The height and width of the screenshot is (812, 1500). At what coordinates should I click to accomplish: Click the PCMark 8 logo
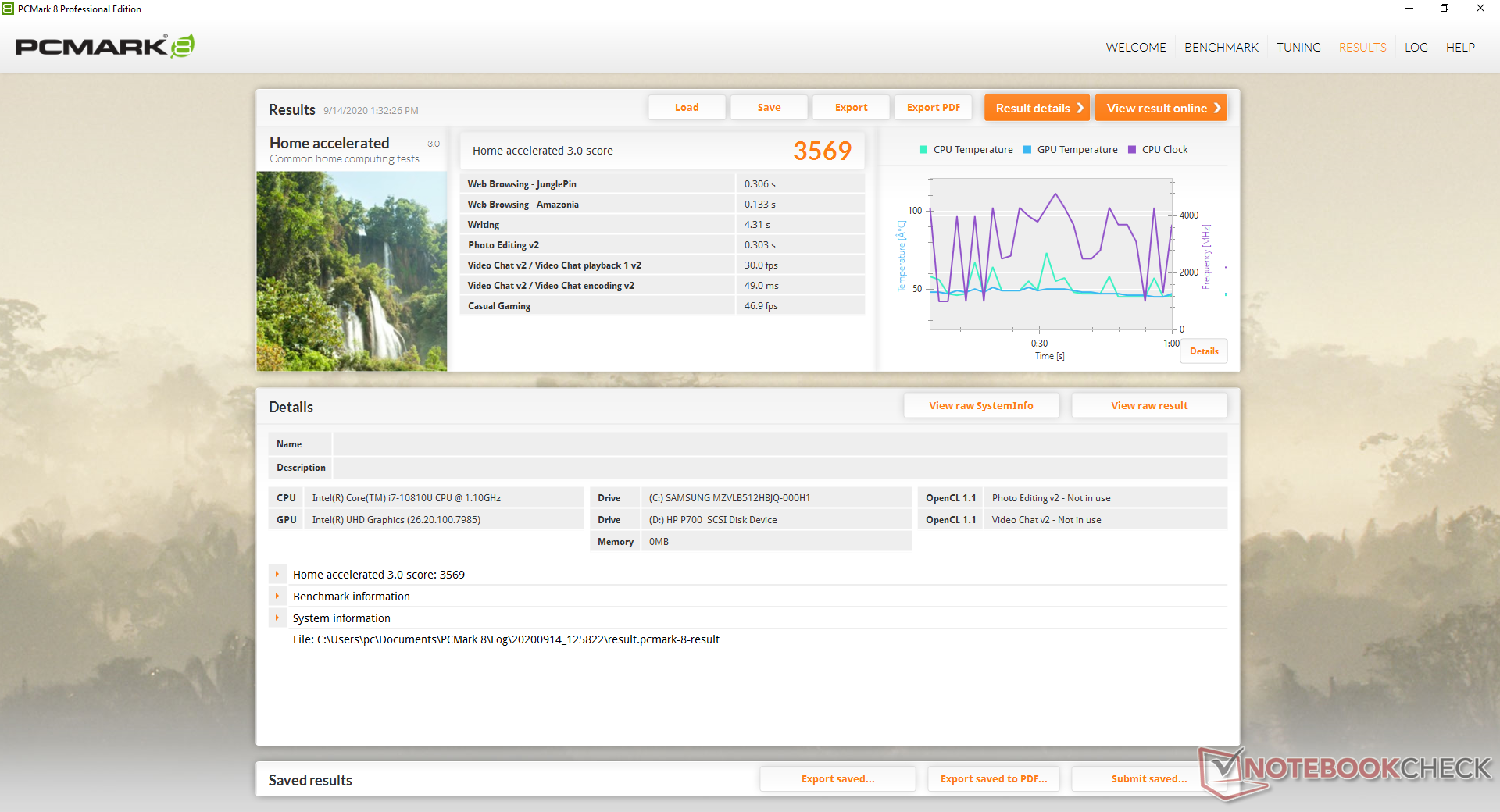pos(105,46)
